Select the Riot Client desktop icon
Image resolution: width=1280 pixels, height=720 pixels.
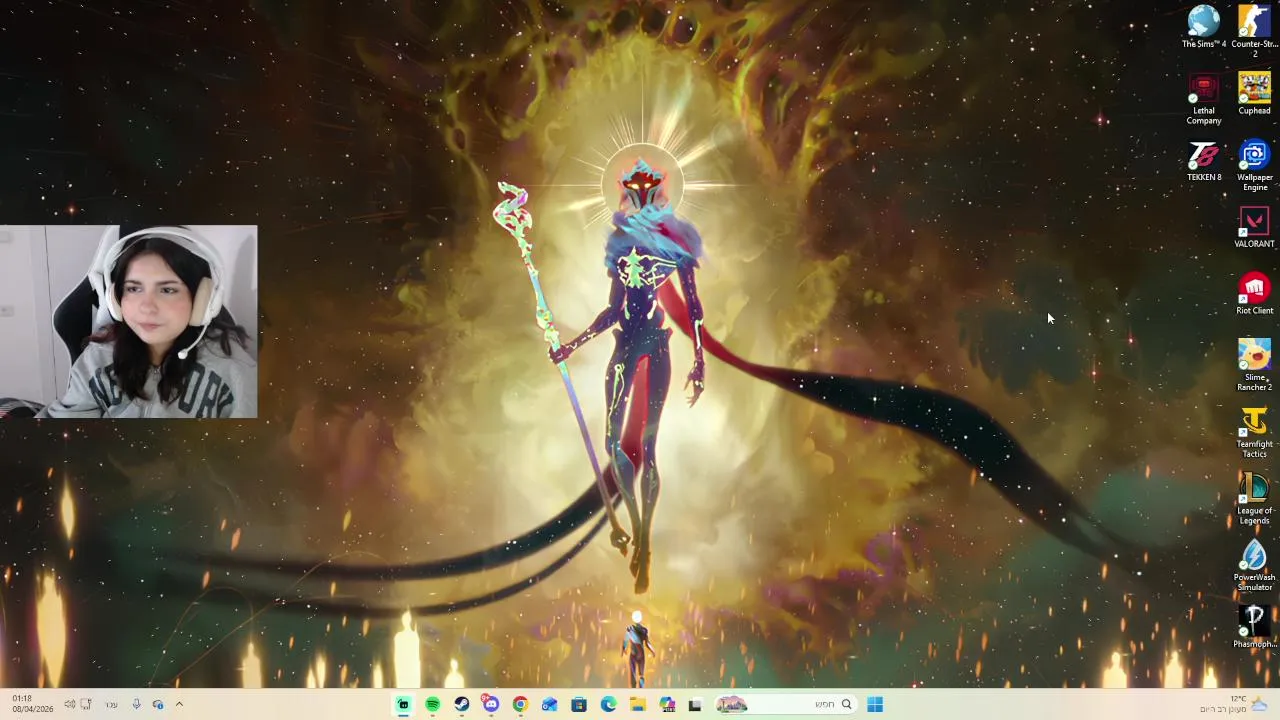tap(1255, 295)
